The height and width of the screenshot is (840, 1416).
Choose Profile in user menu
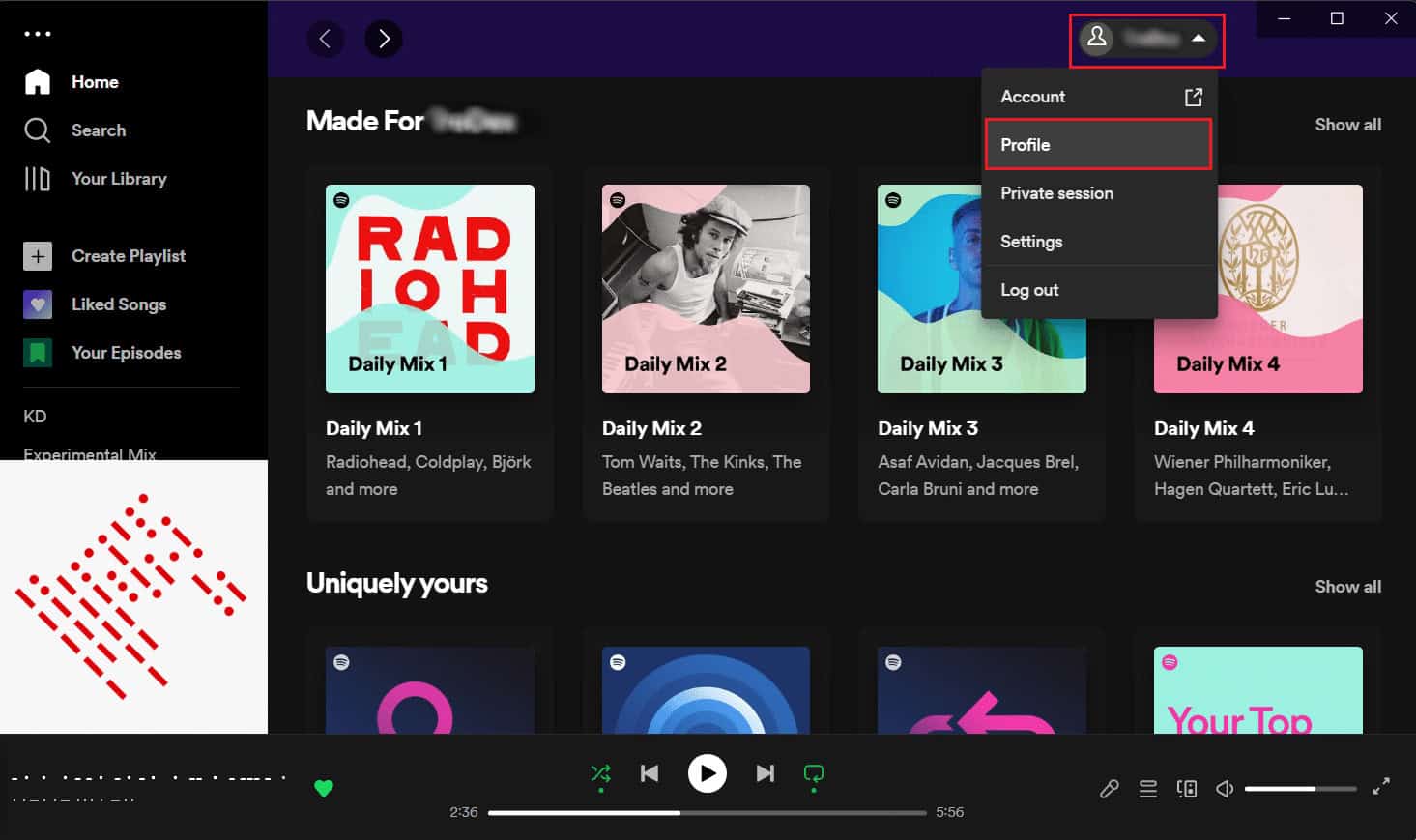pos(1099,145)
